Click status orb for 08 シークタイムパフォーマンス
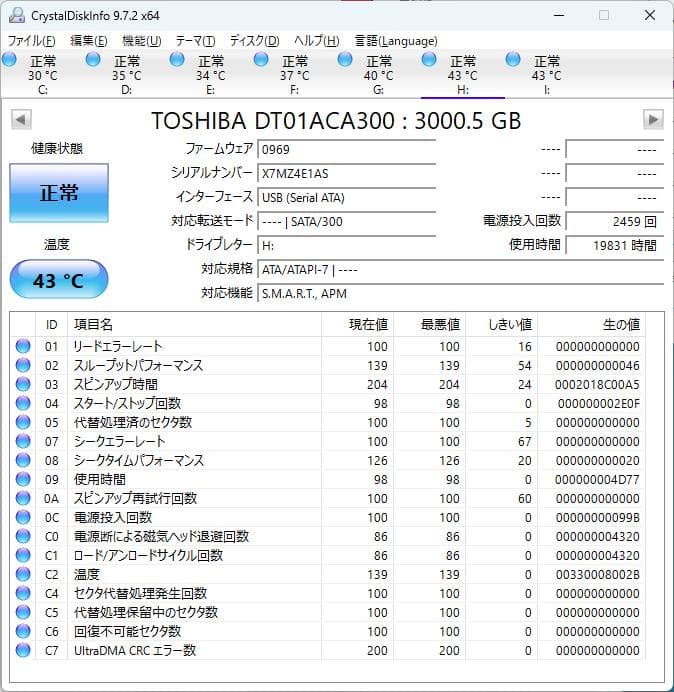 (23, 460)
